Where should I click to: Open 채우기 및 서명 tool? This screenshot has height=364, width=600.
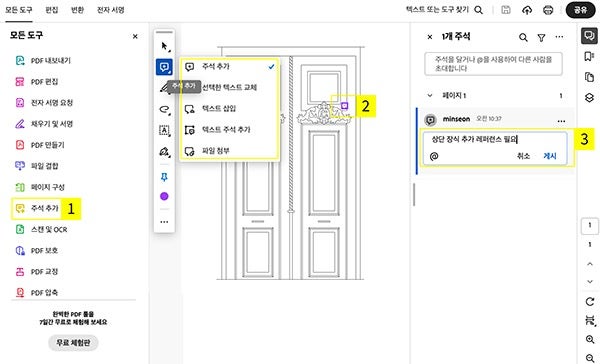pyautogui.click(x=44, y=124)
